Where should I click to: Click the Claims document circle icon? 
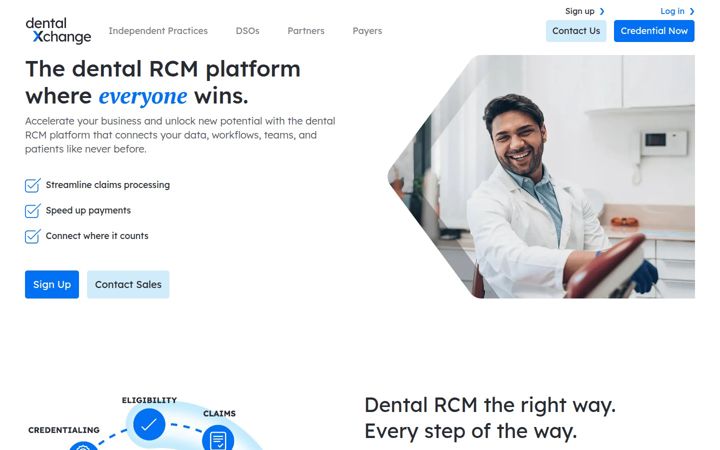pyautogui.click(x=218, y=438)
